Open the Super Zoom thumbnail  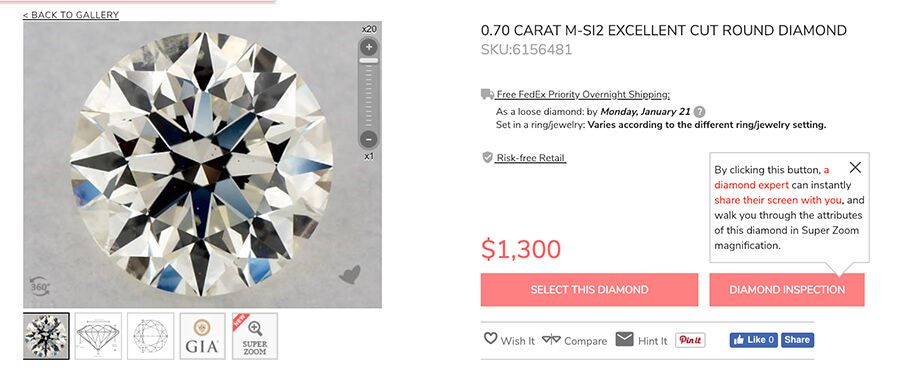point(255,336)
